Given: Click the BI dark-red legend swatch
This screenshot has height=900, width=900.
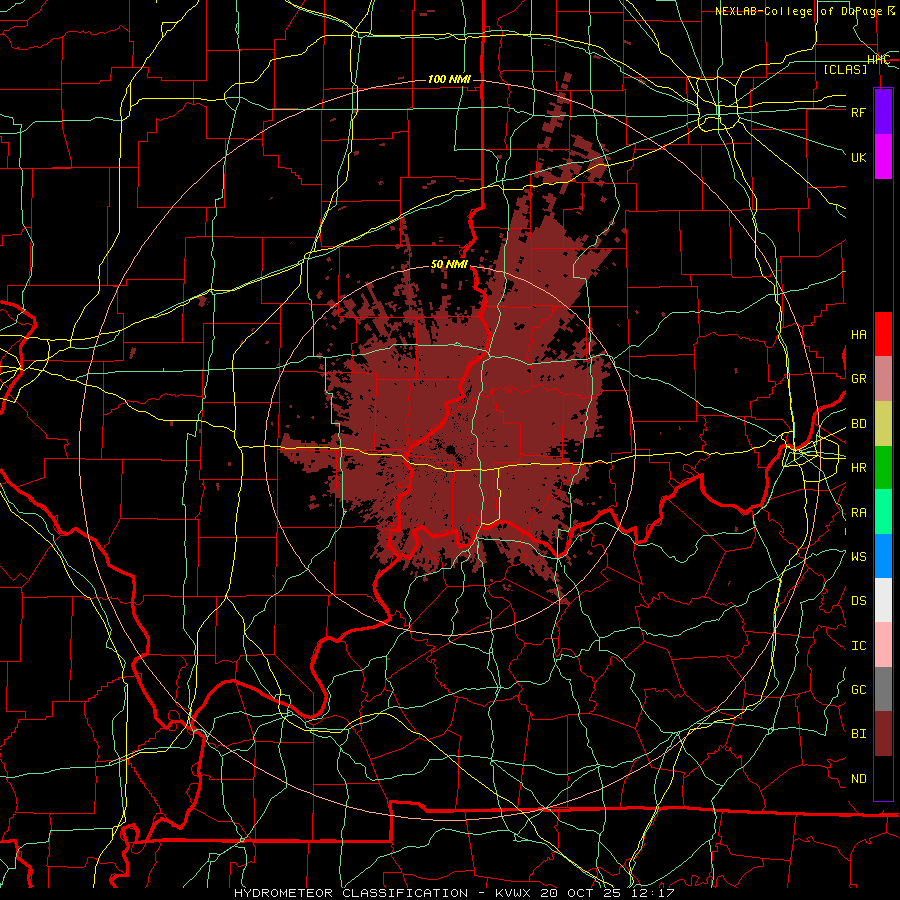Looking at the screenshot, I should pos(883,734).
